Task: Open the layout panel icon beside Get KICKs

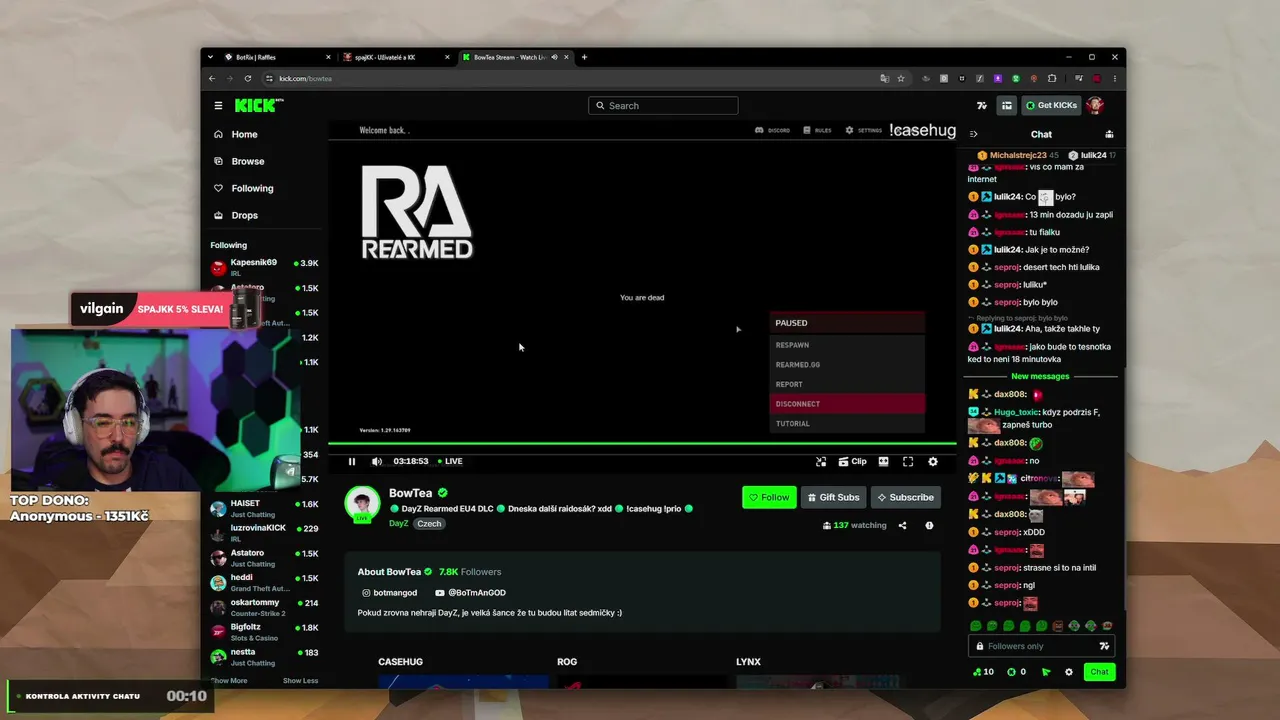Action: tap(1007, 106)
